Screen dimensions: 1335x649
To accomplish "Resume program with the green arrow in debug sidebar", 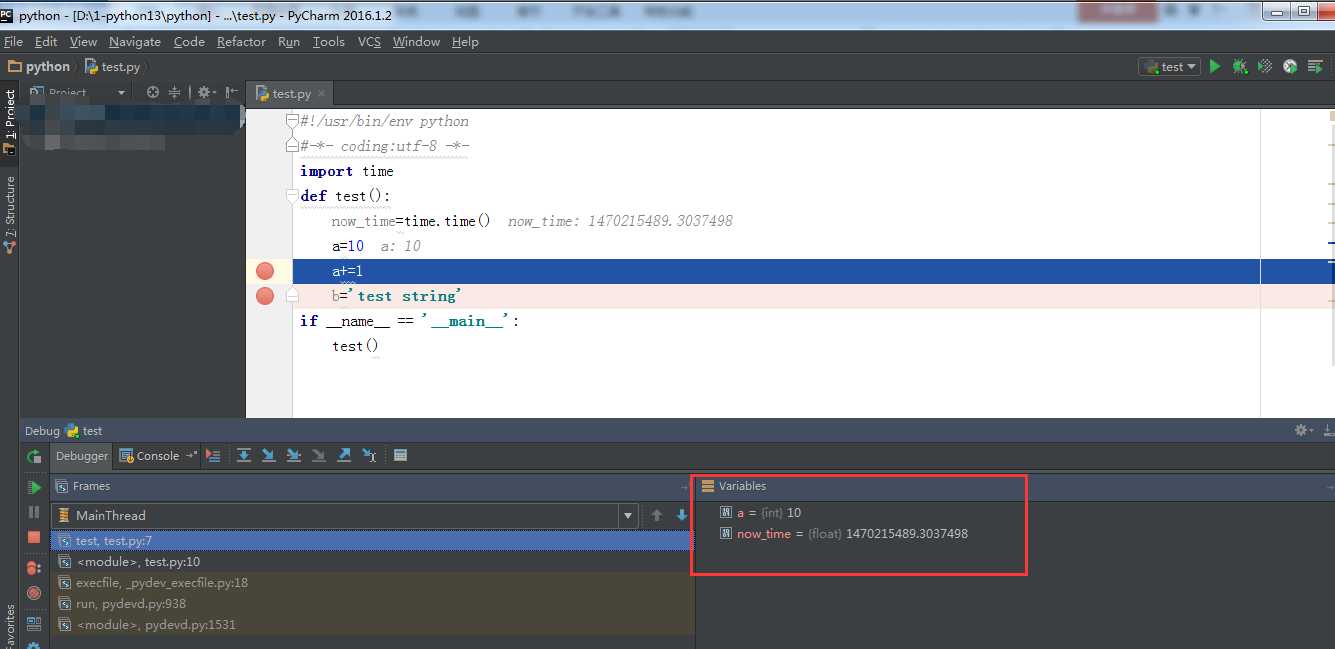I will [34, 487].
